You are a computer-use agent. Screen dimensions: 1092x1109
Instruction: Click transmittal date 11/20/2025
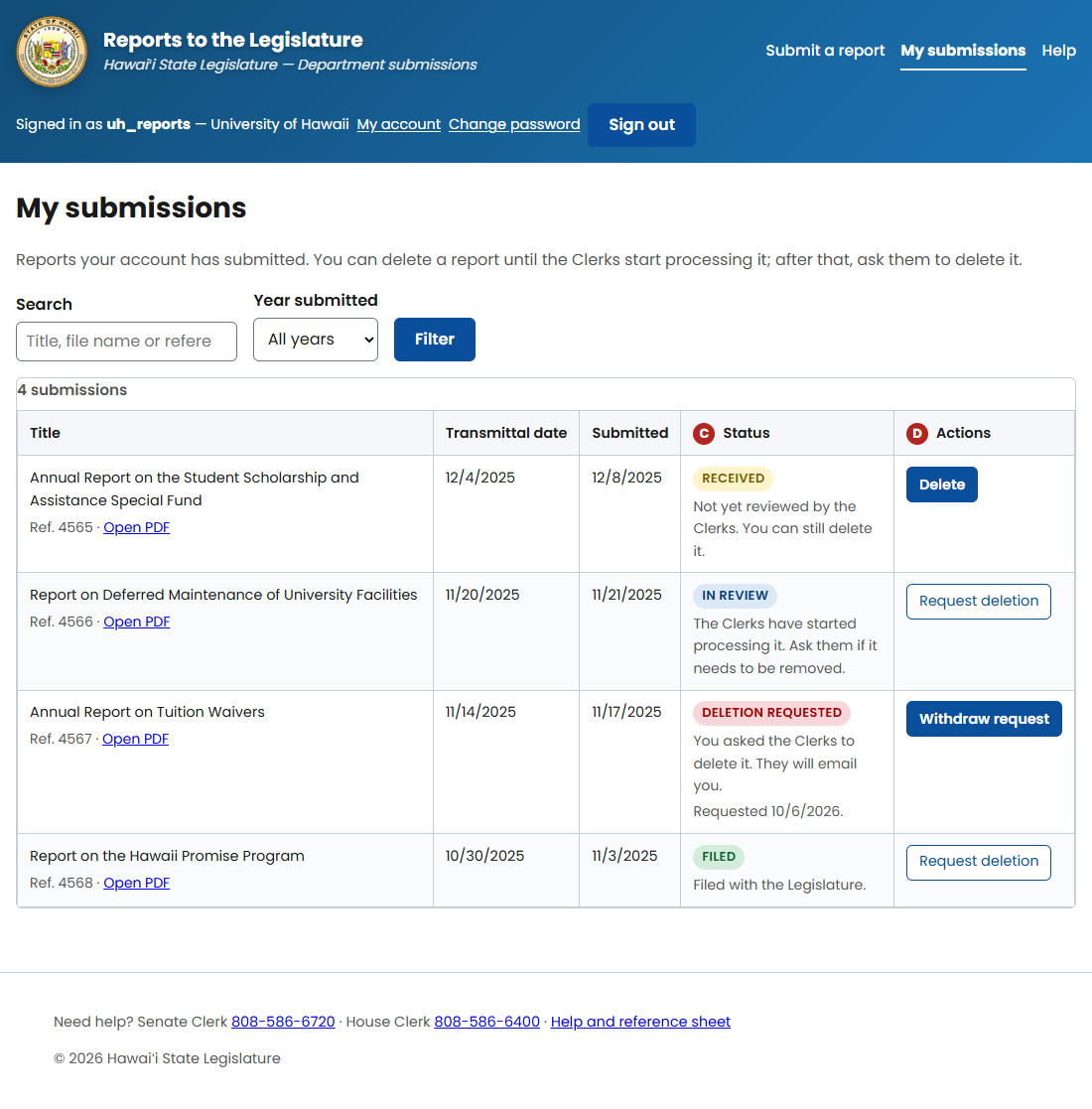(x=482, y=595)
